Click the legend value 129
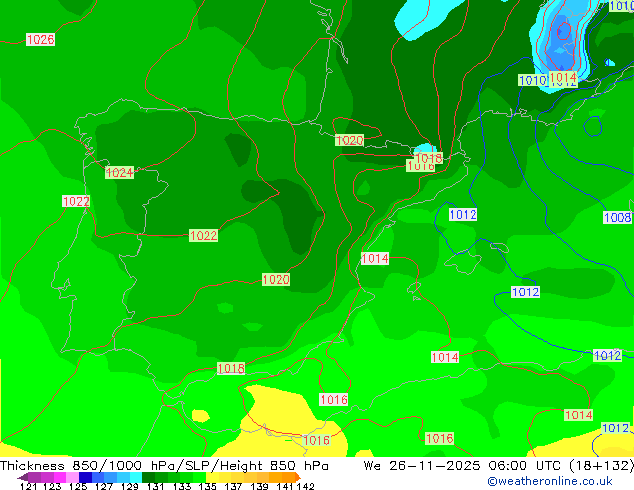Screen dimensions: 634x490 pyautogui.click(x=130, y=486)
